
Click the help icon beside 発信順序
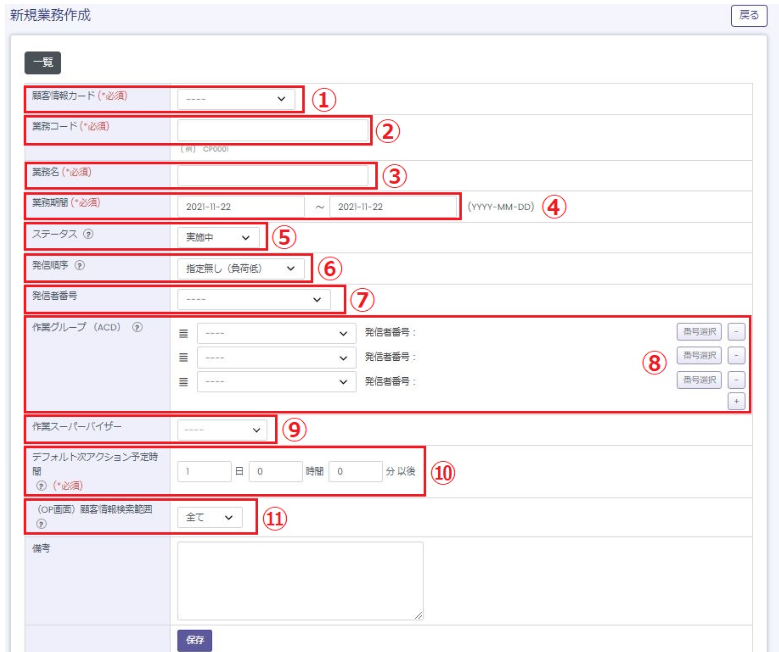80,267
